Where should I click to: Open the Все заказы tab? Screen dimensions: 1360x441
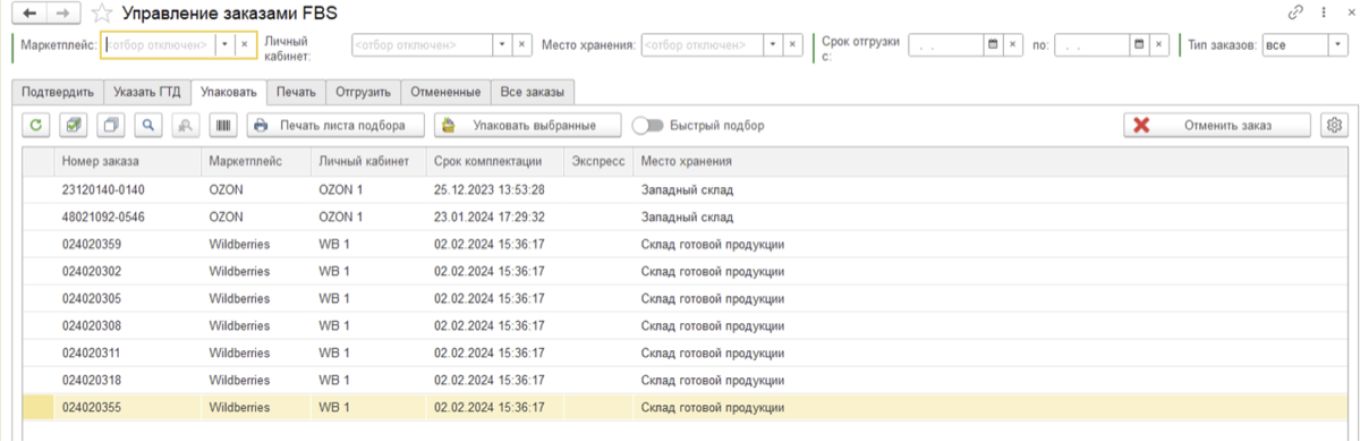coord(532,92)
